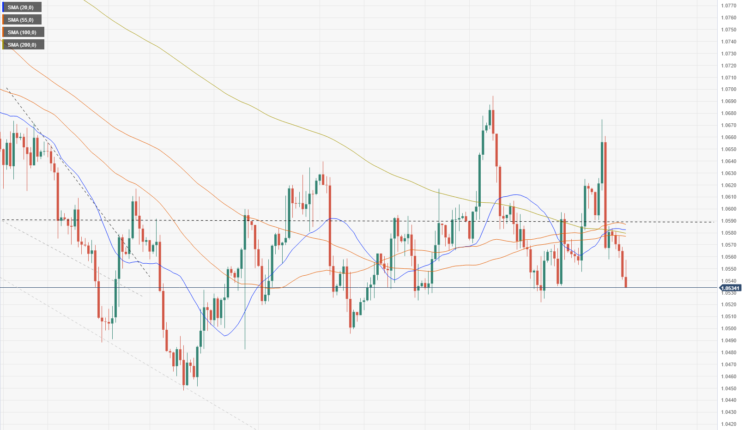Click the 1.0600 price axis label
The width and height of the screenshot is (750, 430).
click(x=730, y=209)
